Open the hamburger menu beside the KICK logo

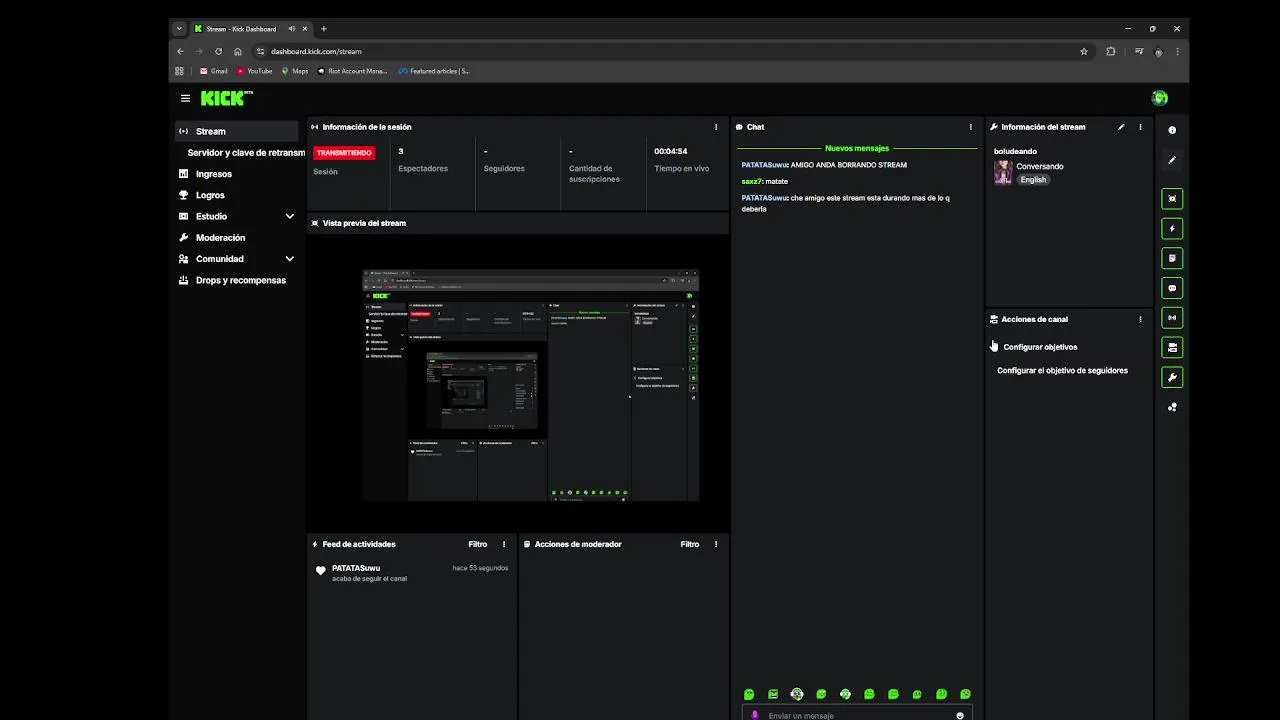point(185,98)
